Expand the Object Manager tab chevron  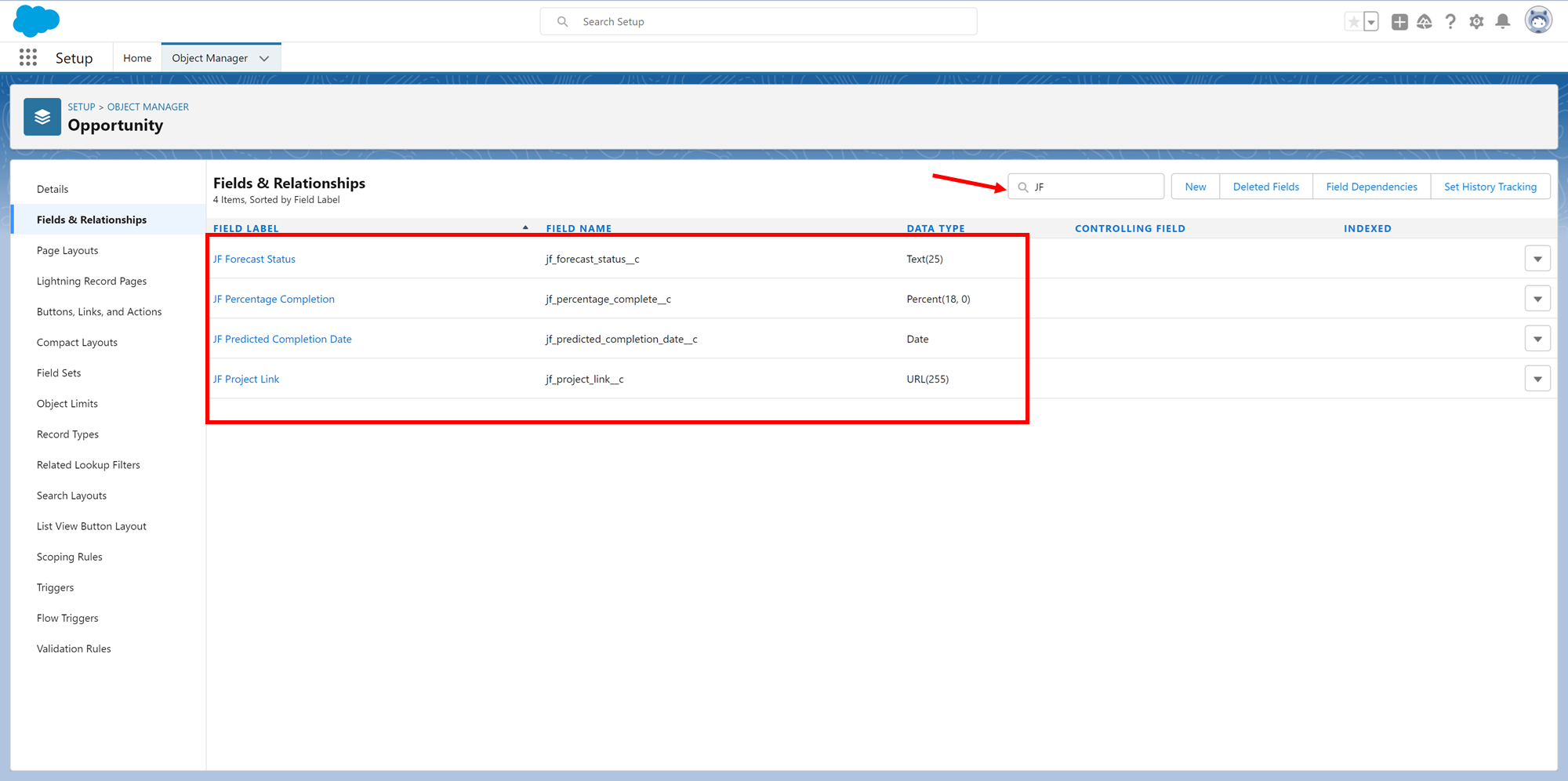tap(264, 58)
